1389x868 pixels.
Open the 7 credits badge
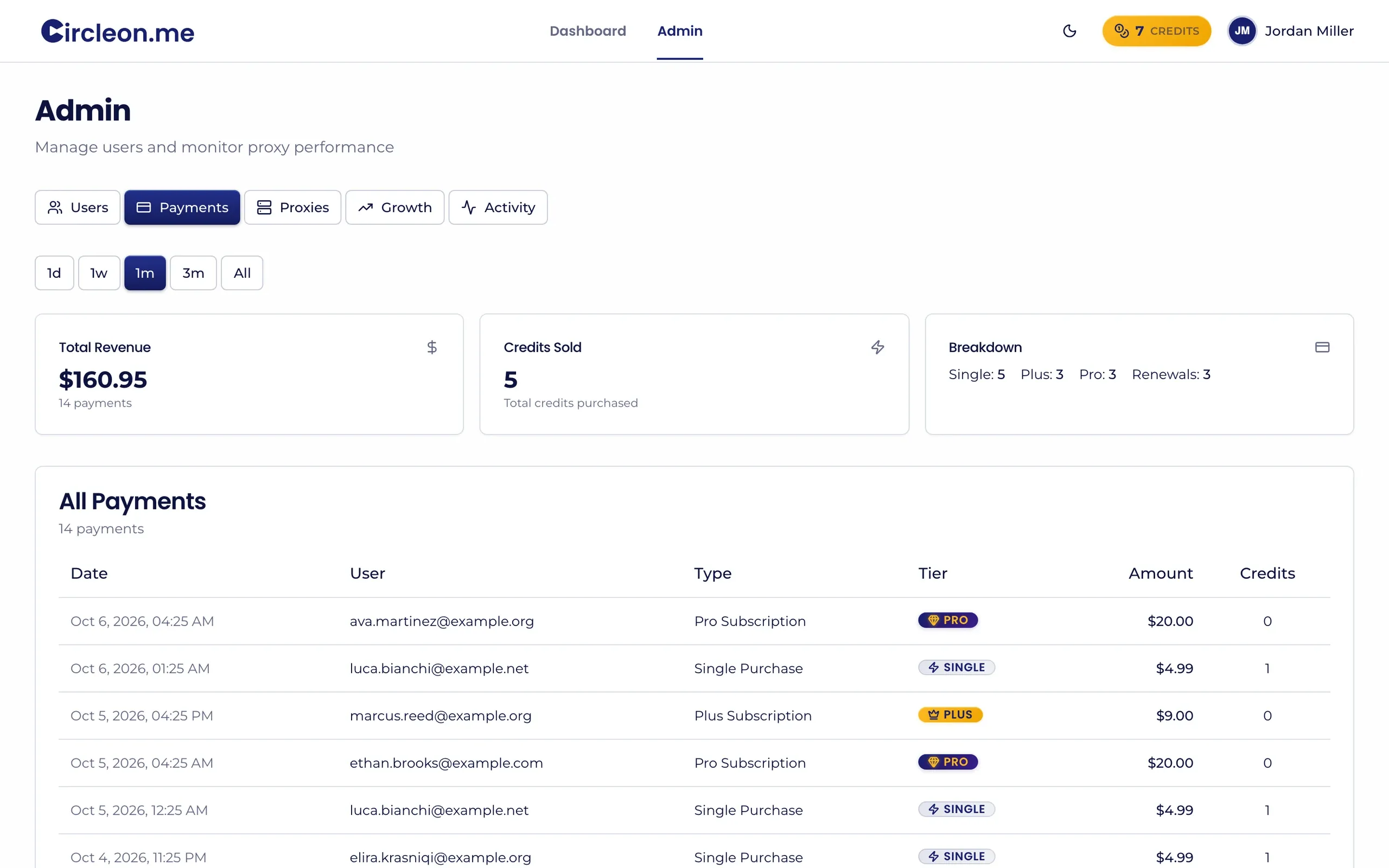[1157, 31]
